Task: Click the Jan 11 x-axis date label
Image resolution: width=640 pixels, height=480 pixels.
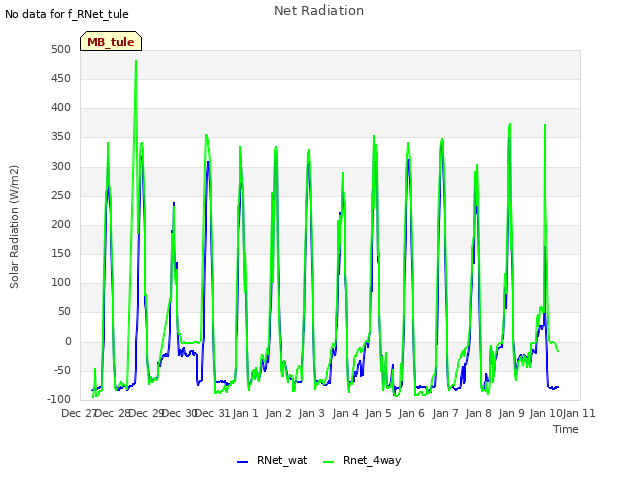Action: click(x=579, y=413)
